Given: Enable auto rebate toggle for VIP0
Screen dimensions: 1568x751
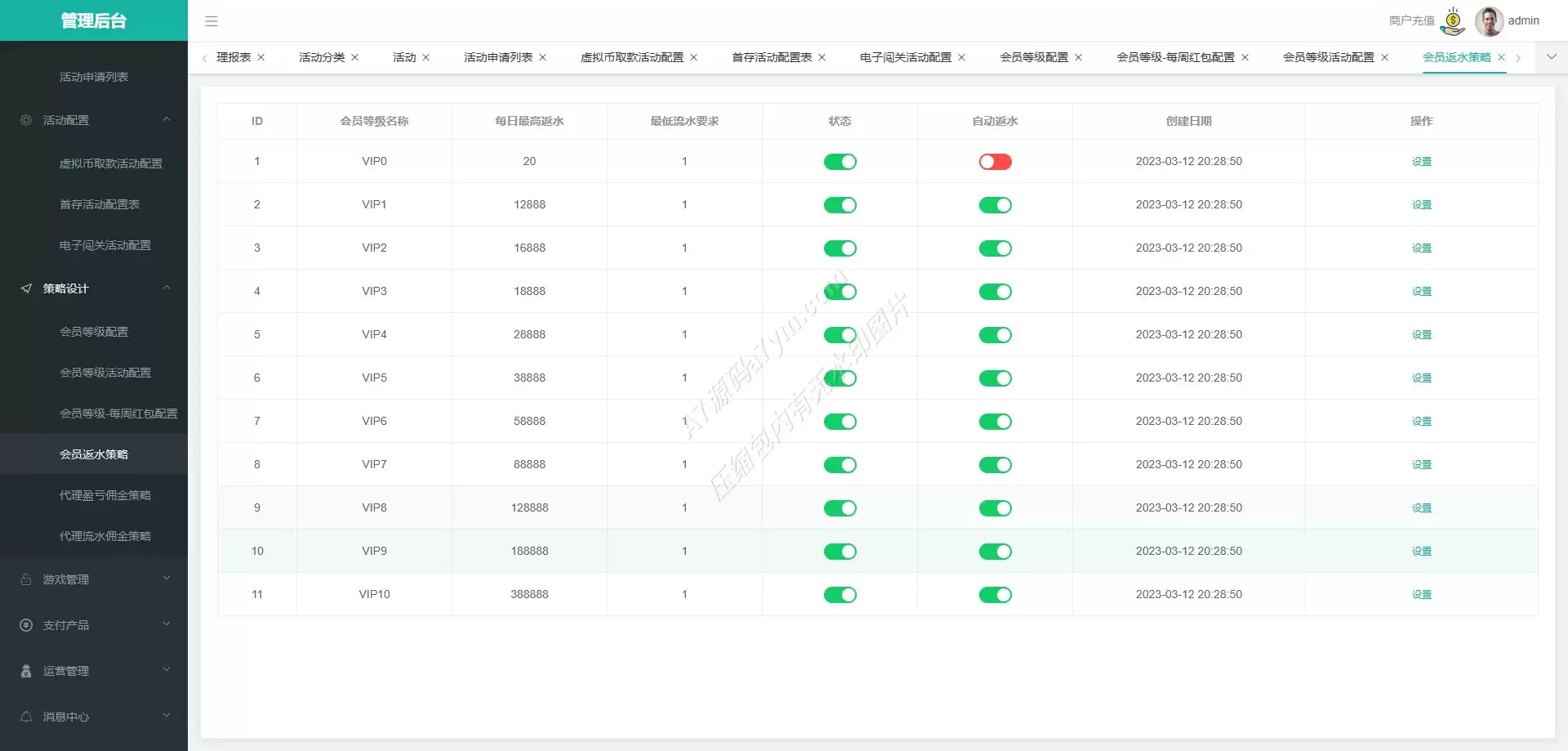Looking at the screenshot, I should point(995,162).
